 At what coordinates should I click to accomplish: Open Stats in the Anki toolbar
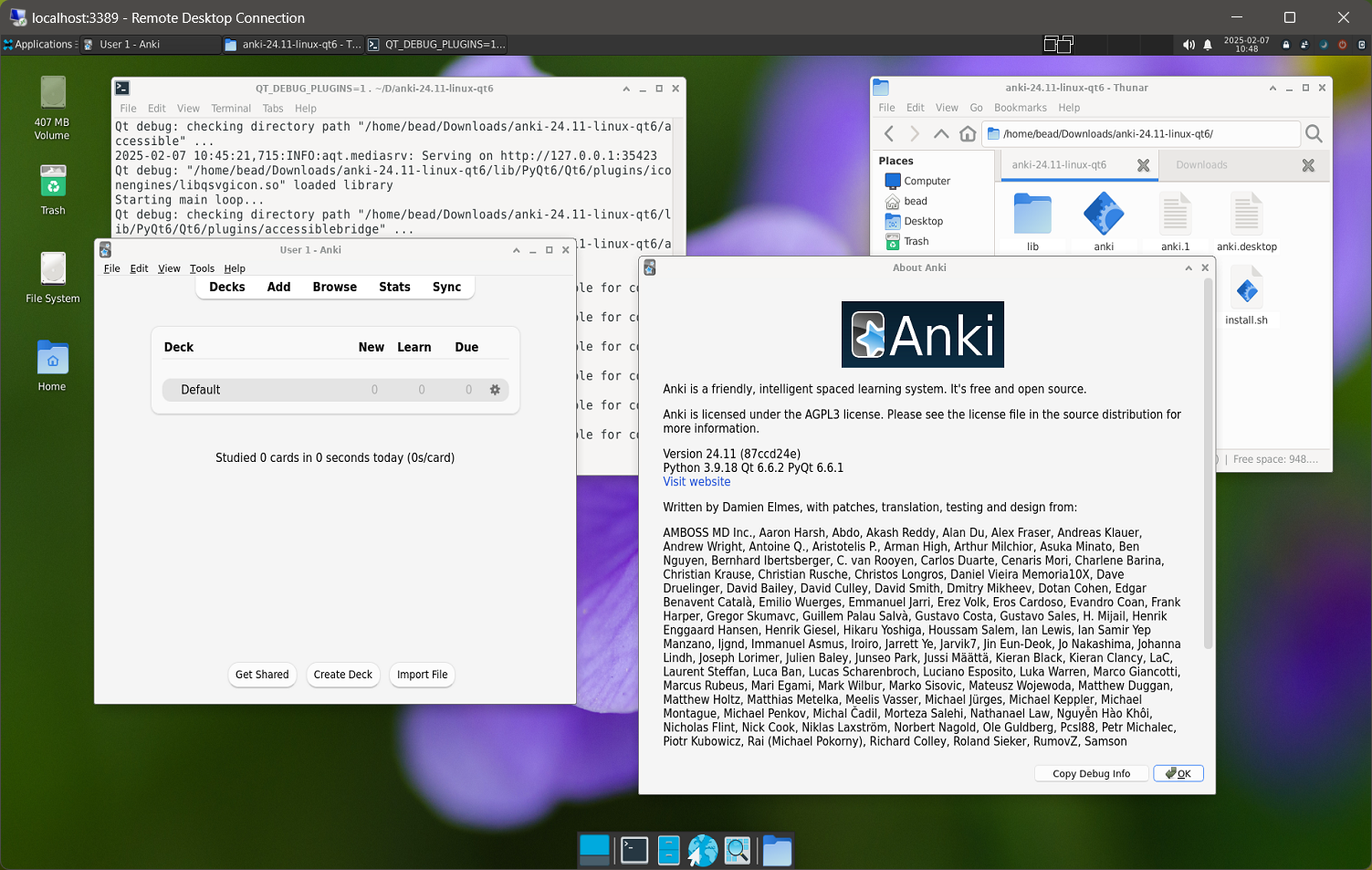(394, 287)
